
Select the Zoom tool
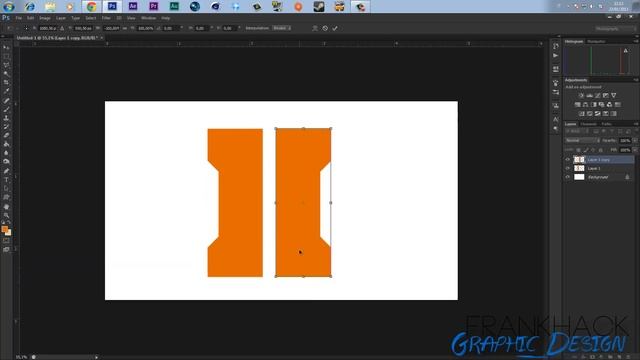pos(6,216)
